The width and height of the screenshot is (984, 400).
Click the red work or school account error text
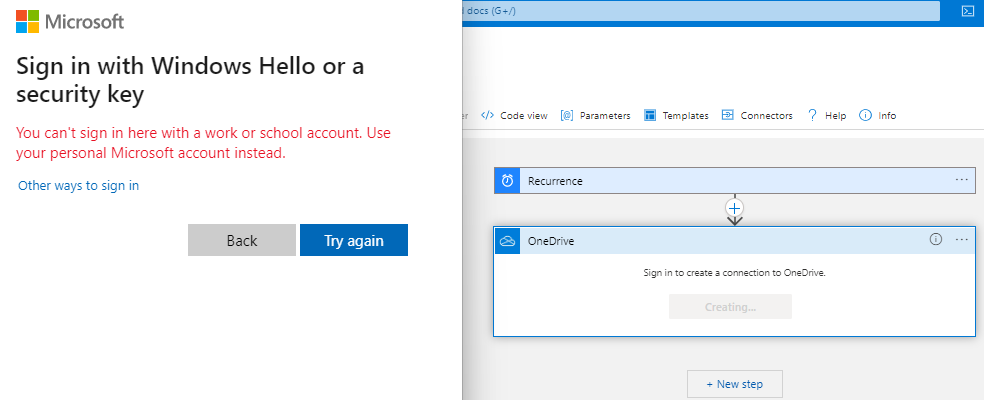coord(204,143)
